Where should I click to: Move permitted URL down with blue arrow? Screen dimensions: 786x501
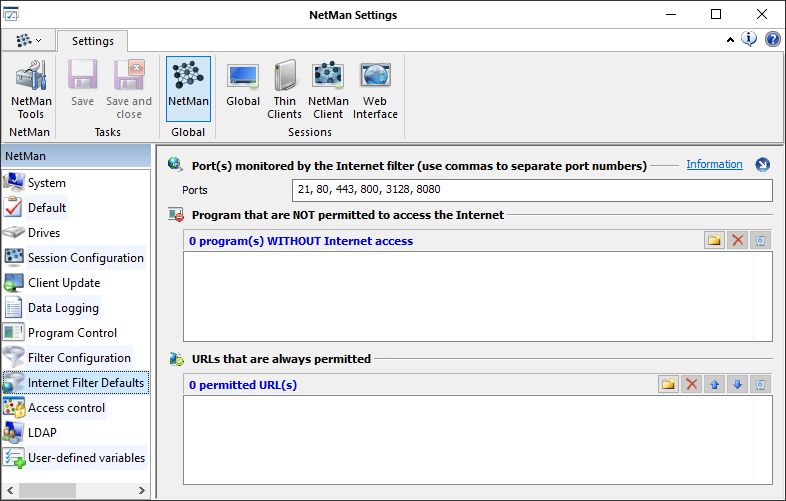pyautogui.click(x=738, y=384)
